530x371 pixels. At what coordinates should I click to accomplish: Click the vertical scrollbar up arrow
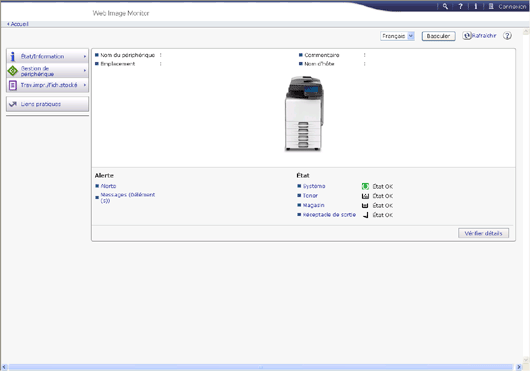tap(526, 32)
